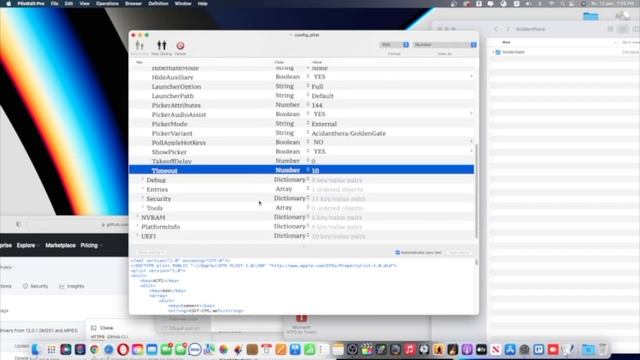
Task: Click Acidanthera/GoldenGate PickerVariant value
Action: (349, 133)
